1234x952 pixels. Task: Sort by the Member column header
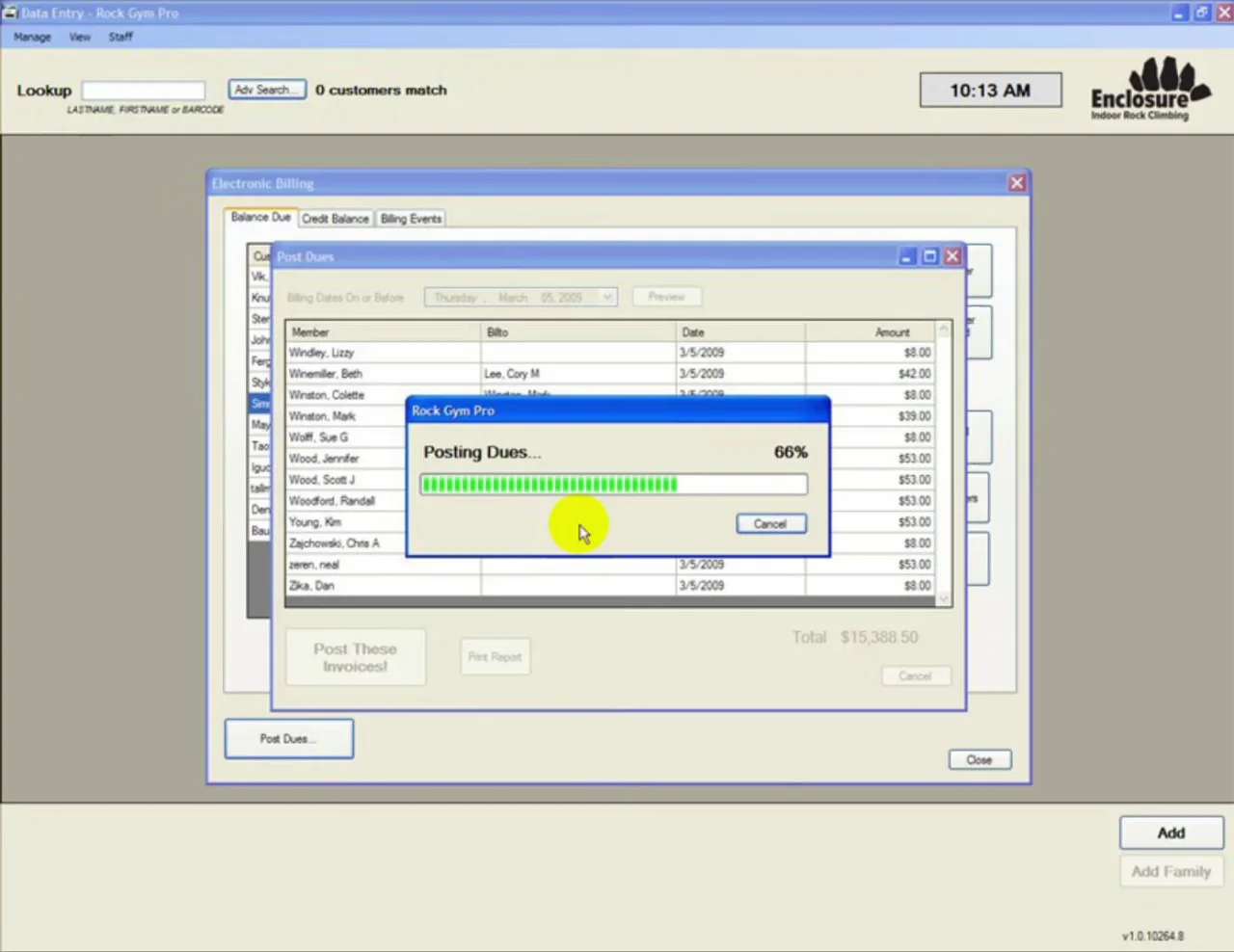click(x=384, y=331)
